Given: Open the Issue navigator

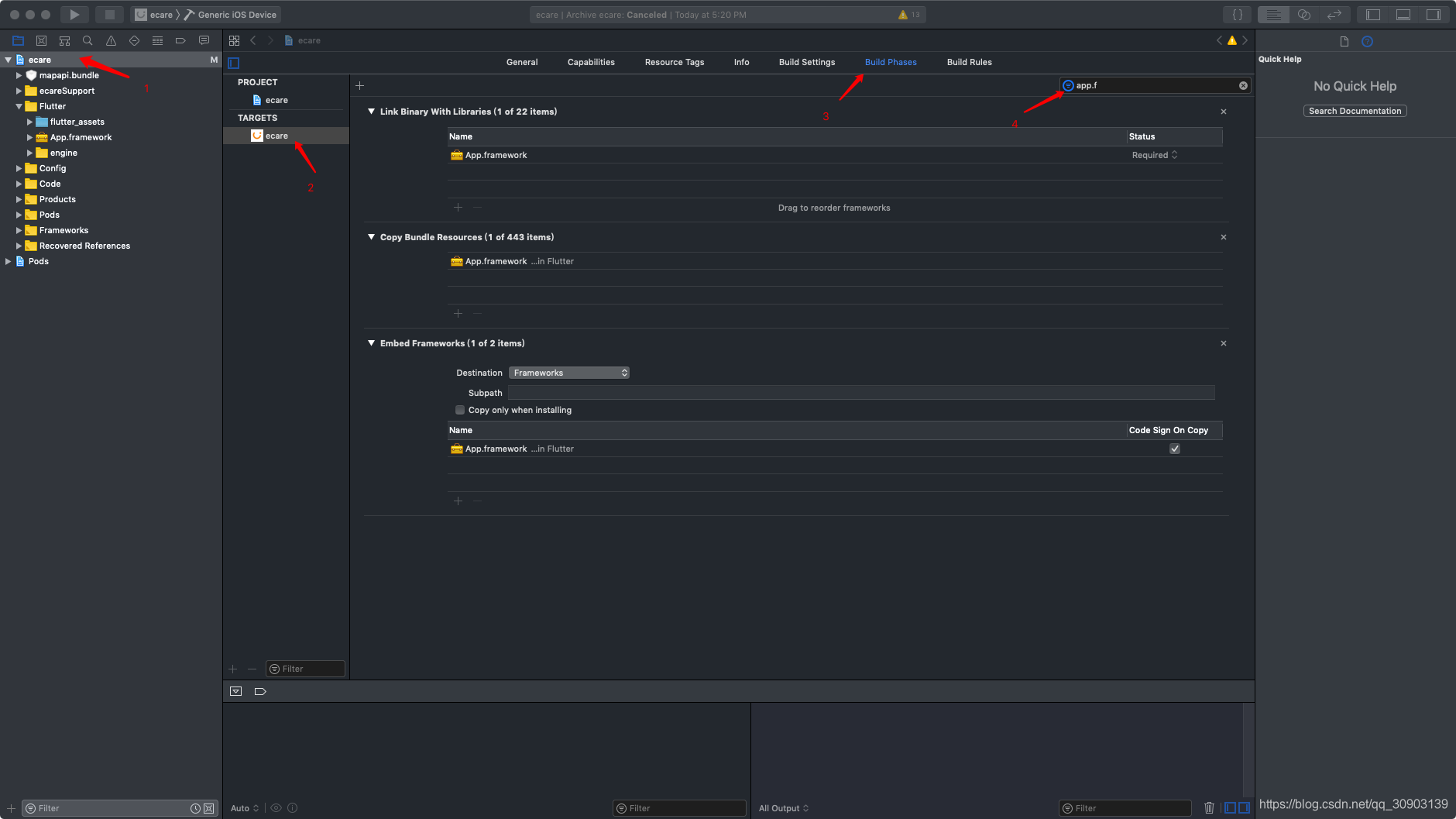Looking at the screenshot, I should point(111,40).
